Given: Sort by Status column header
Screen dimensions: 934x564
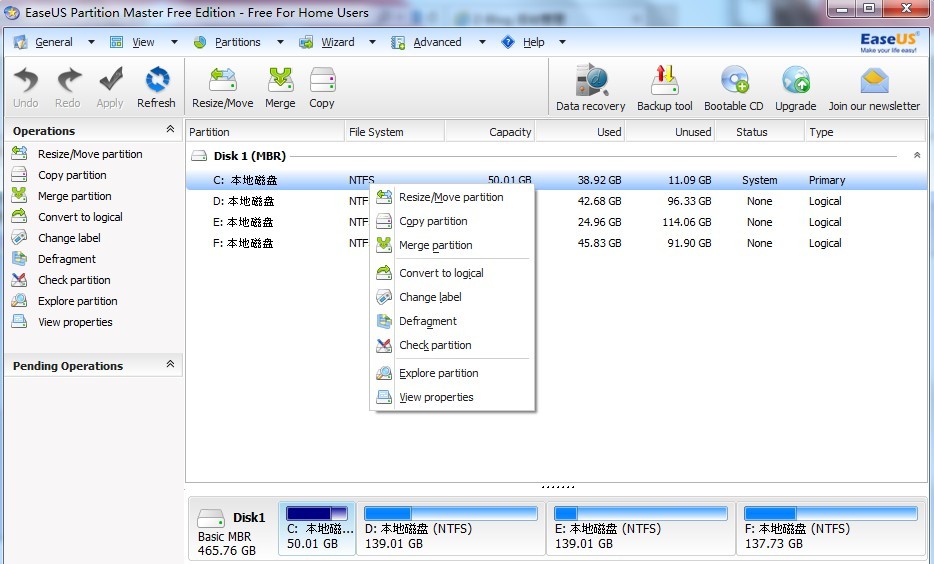Looking at the screenshot, I should click(759, 132).
